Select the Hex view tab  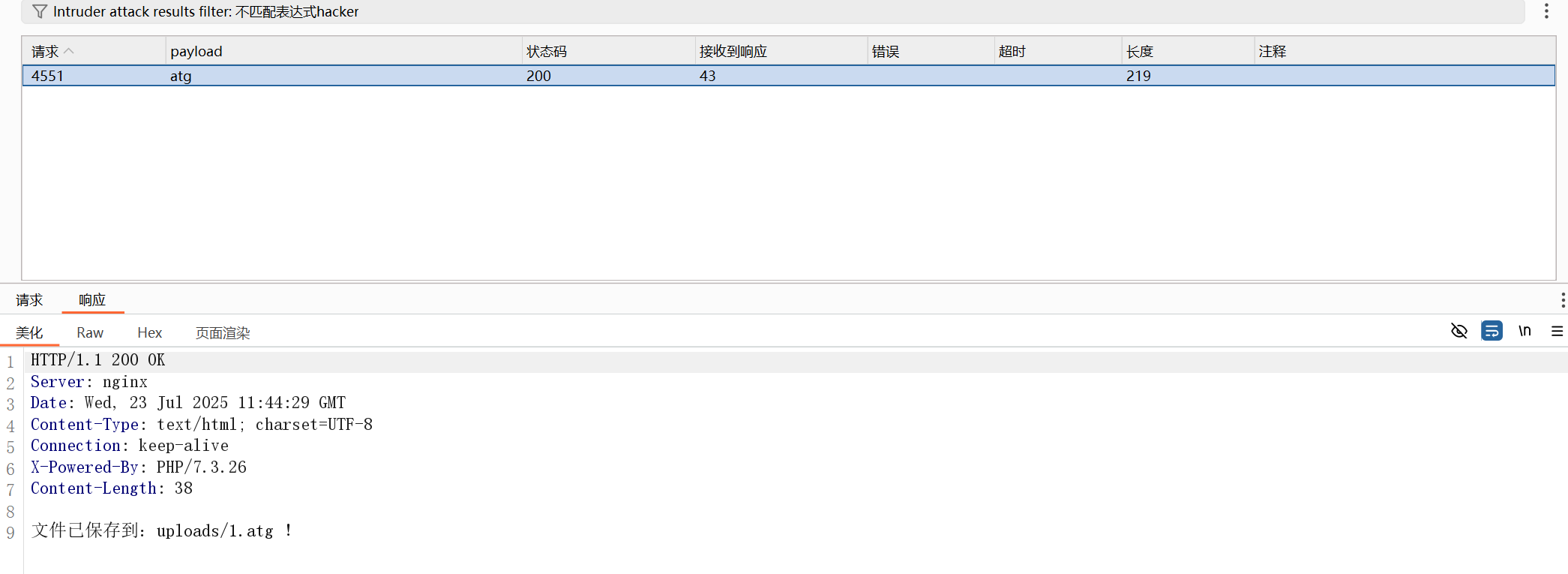point(149,332)
